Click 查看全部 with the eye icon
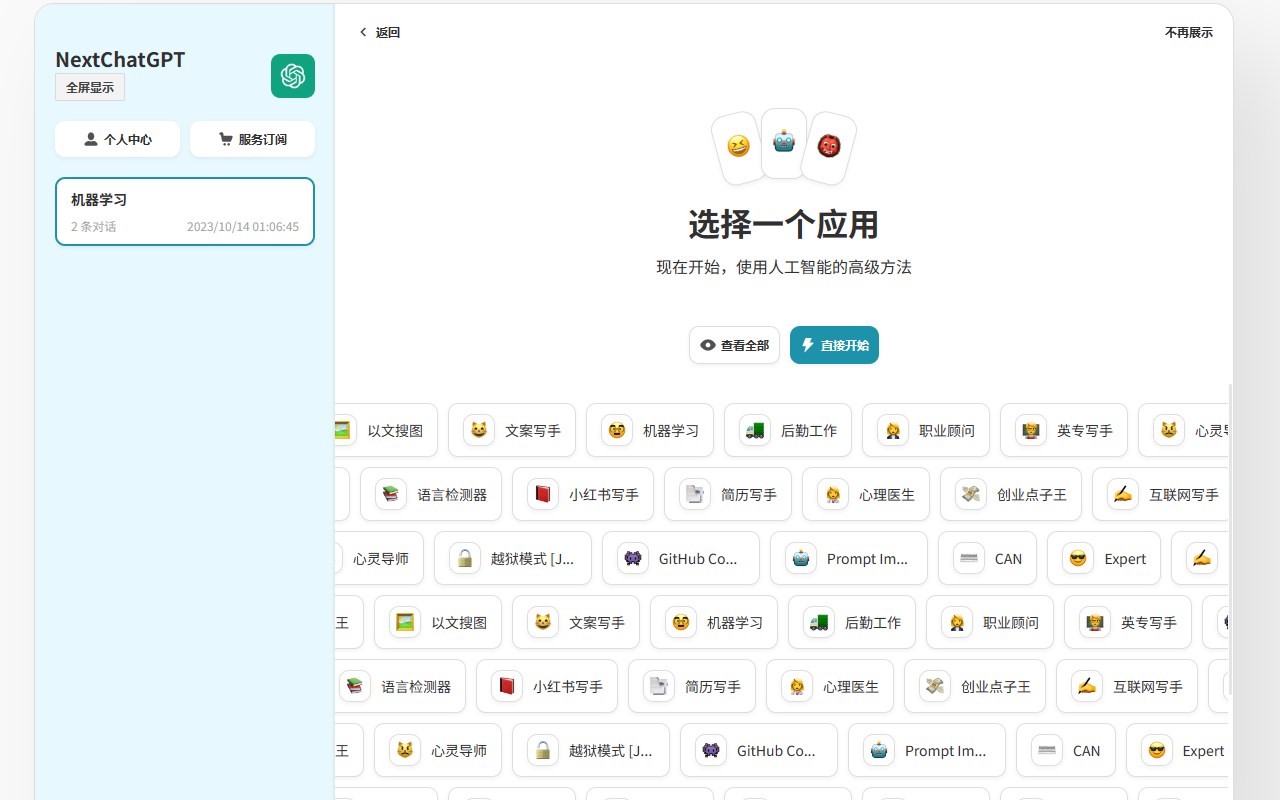Image resolution: width=1280 pixels, height=800 pixels. click(x=734, y=345)
